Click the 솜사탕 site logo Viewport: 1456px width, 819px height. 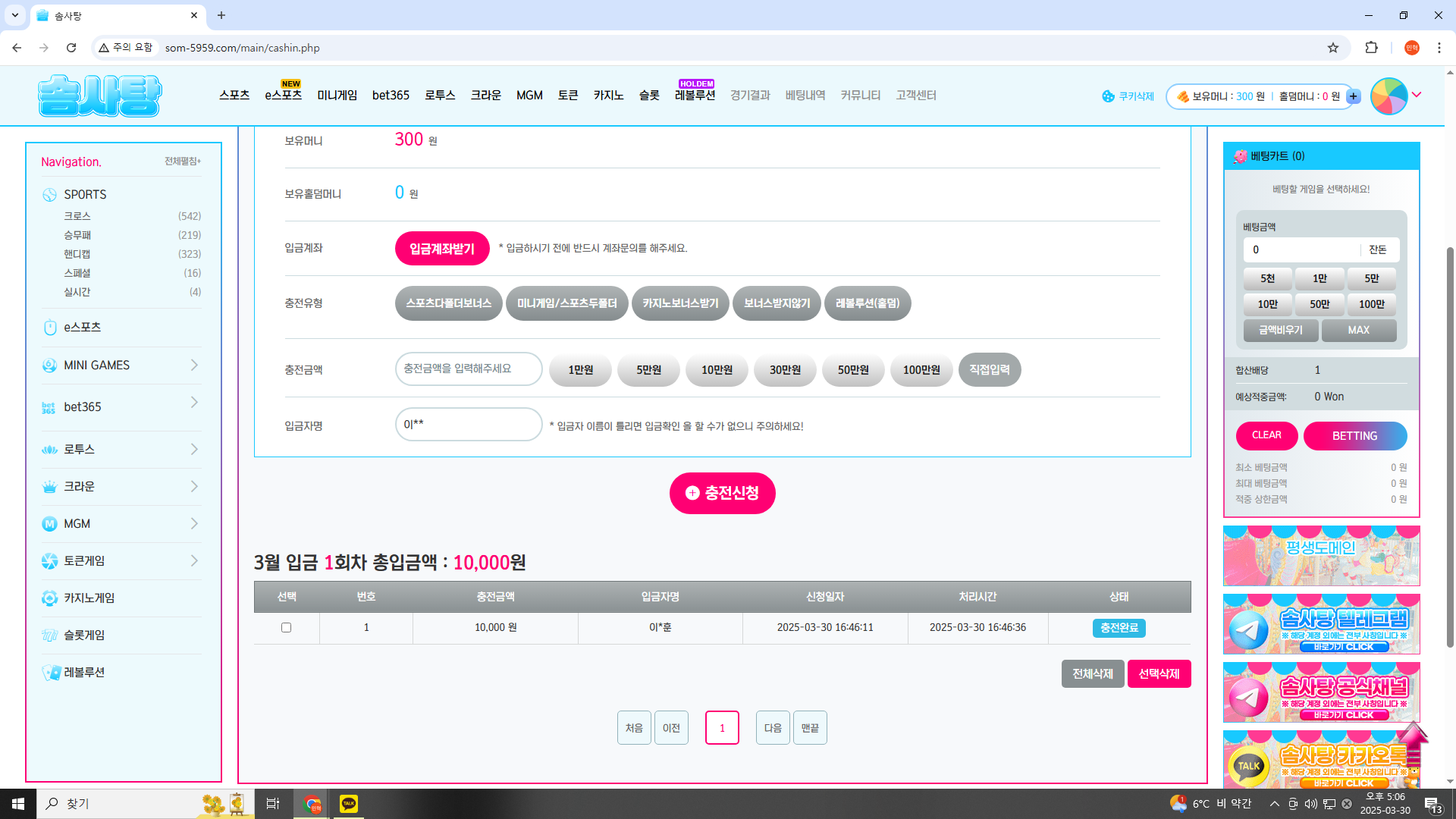[99, 96]
